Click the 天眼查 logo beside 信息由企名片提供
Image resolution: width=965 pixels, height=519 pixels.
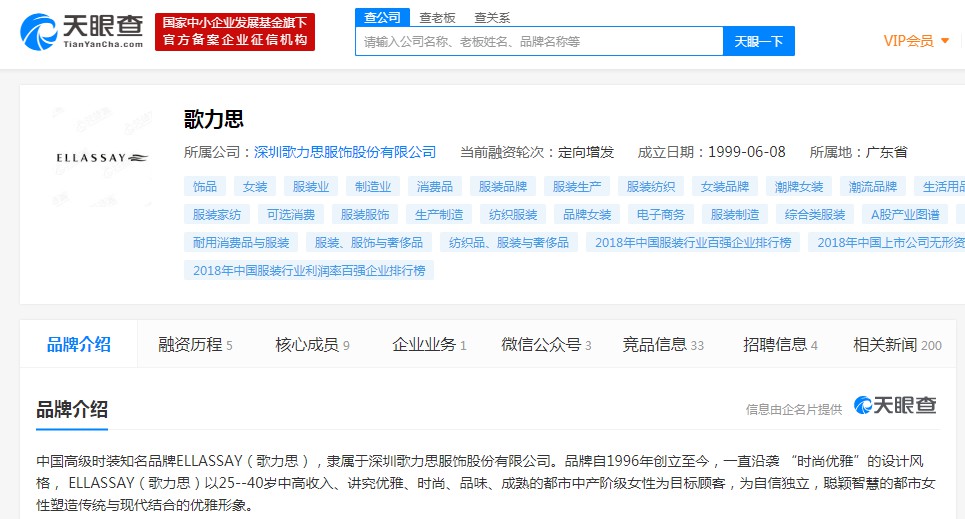895,405
